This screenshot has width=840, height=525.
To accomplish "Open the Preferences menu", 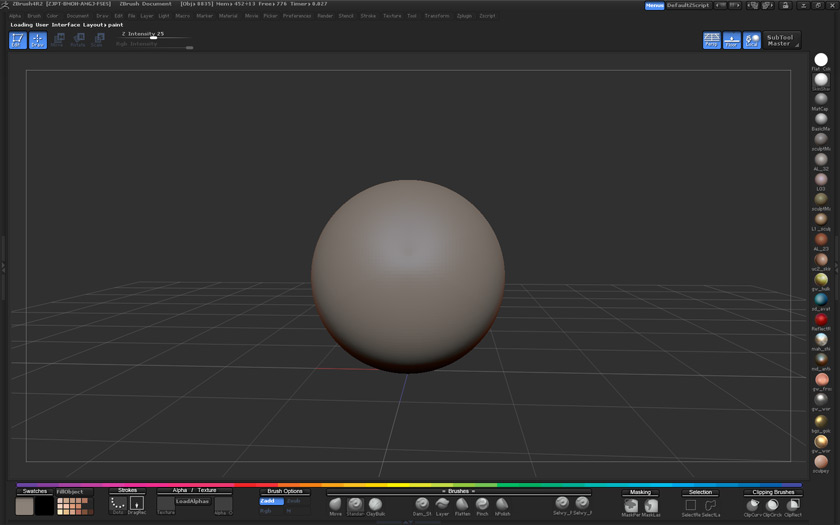I will [x=297, y=16].
